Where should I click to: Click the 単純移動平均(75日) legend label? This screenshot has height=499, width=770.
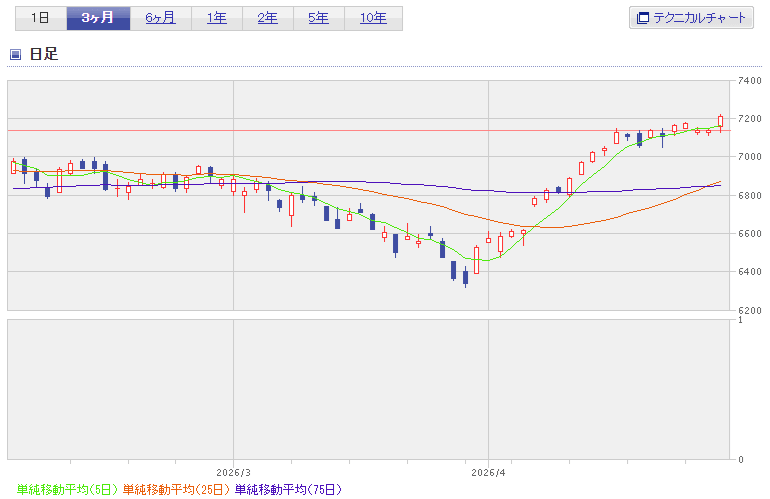click(x=288, y=489)
